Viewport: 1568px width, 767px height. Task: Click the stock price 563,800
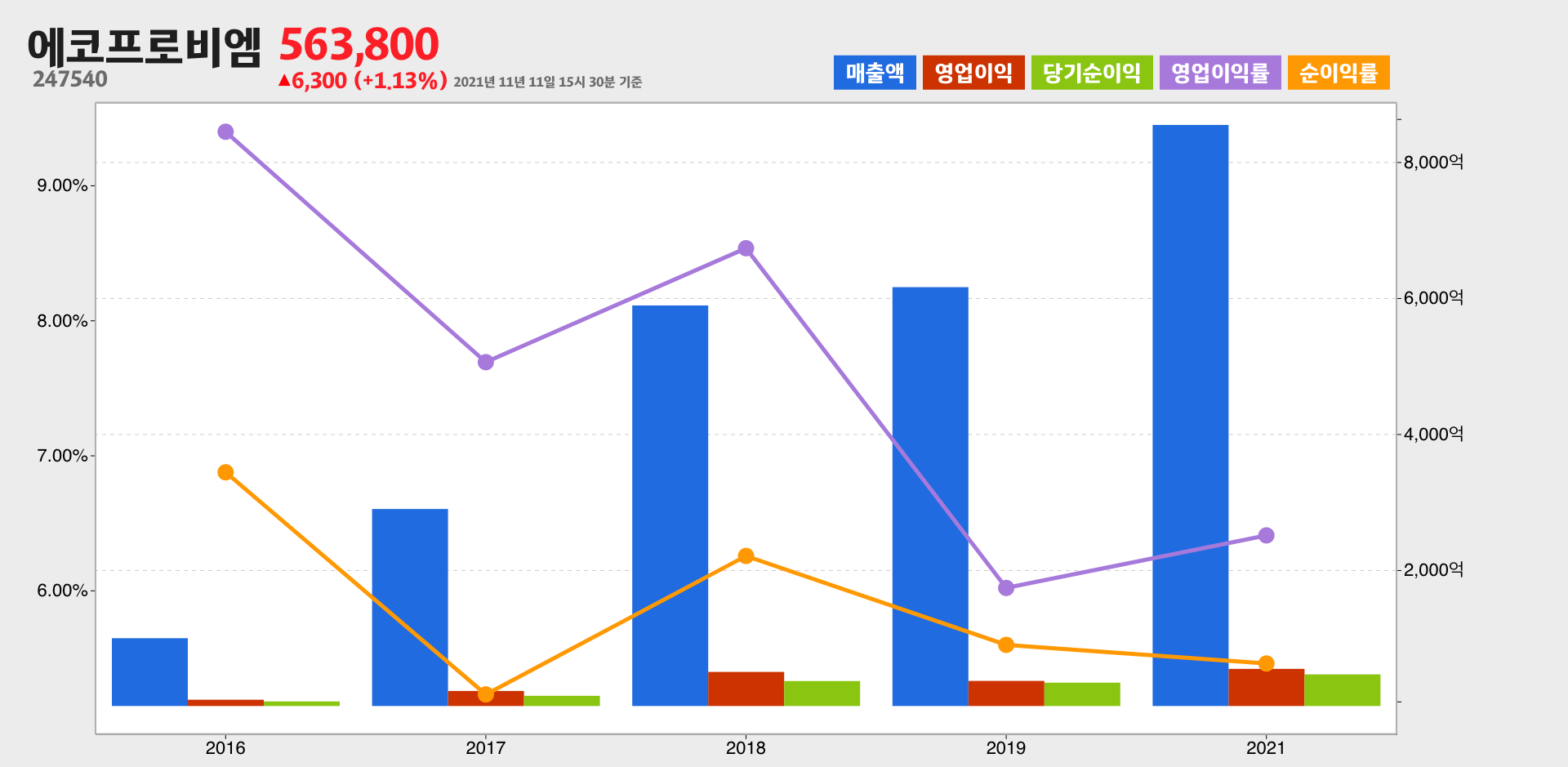pos(359,44)
